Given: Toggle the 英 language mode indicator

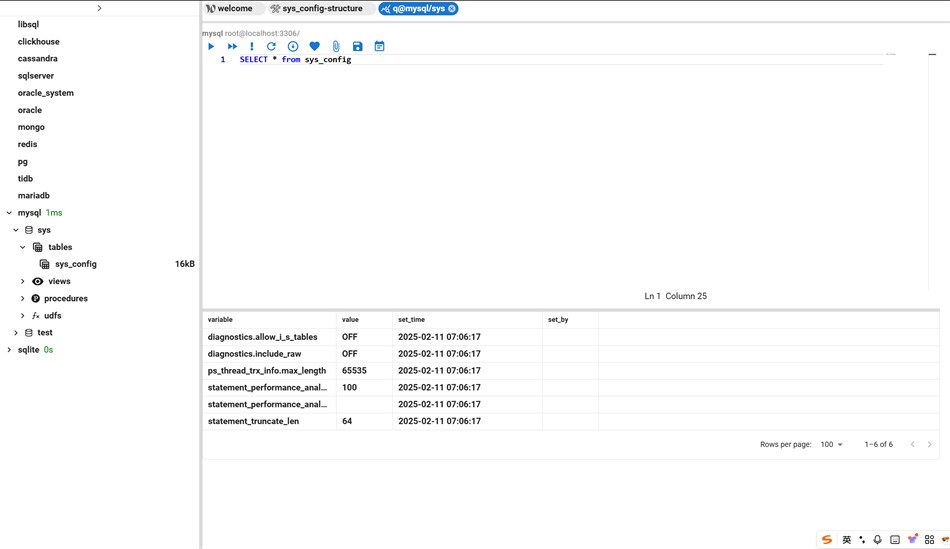Looking at the screenshot, I should coord(846,539).
